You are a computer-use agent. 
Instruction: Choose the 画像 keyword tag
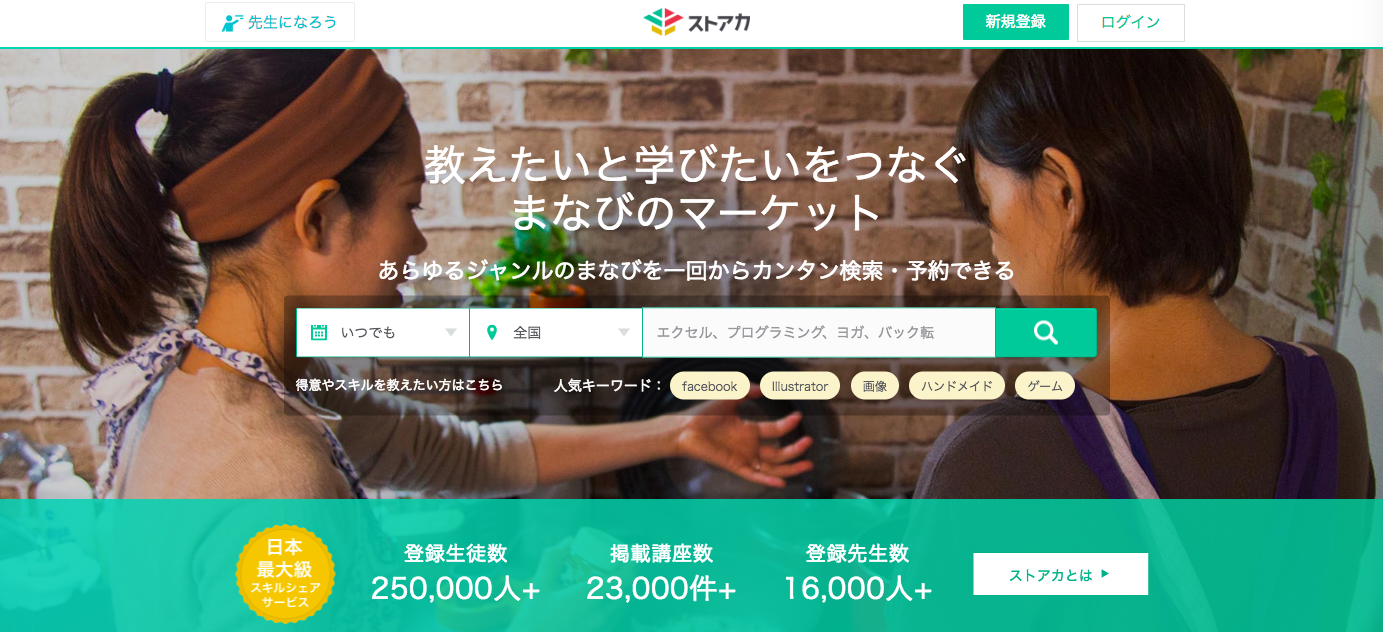point(875,386)
